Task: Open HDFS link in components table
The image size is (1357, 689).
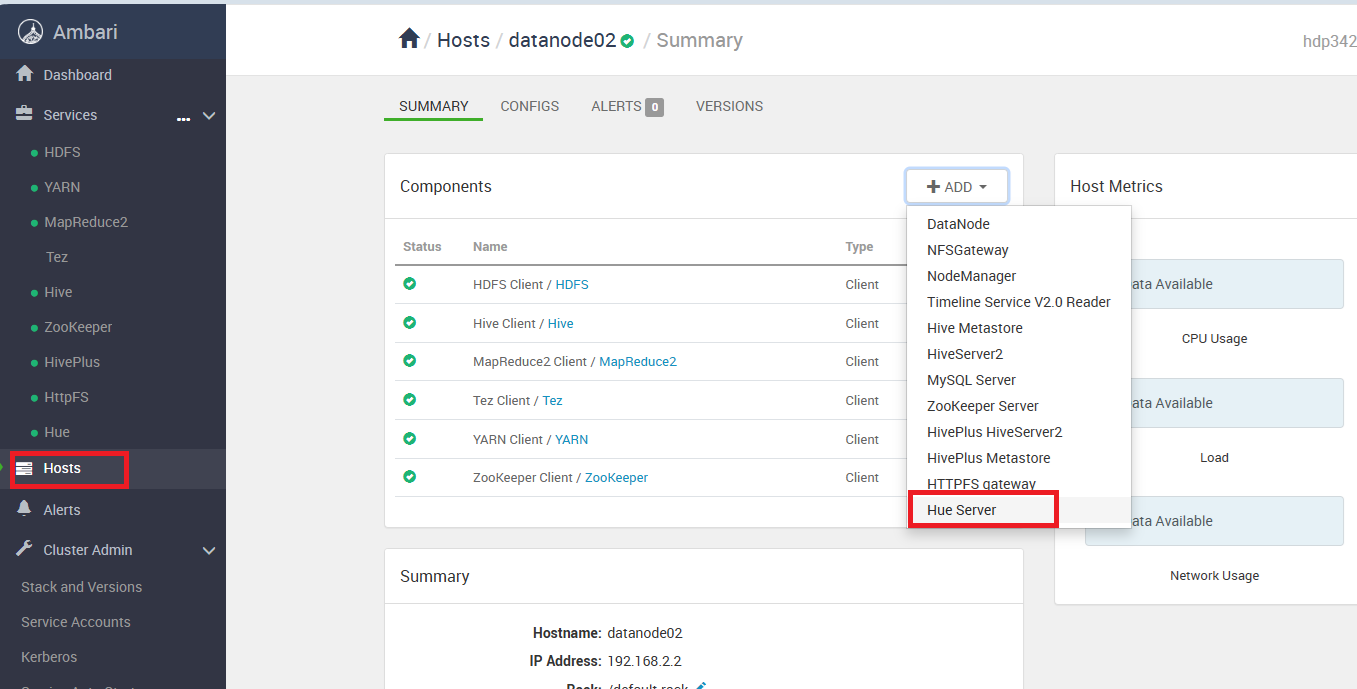Action: (x=572, y=285)
